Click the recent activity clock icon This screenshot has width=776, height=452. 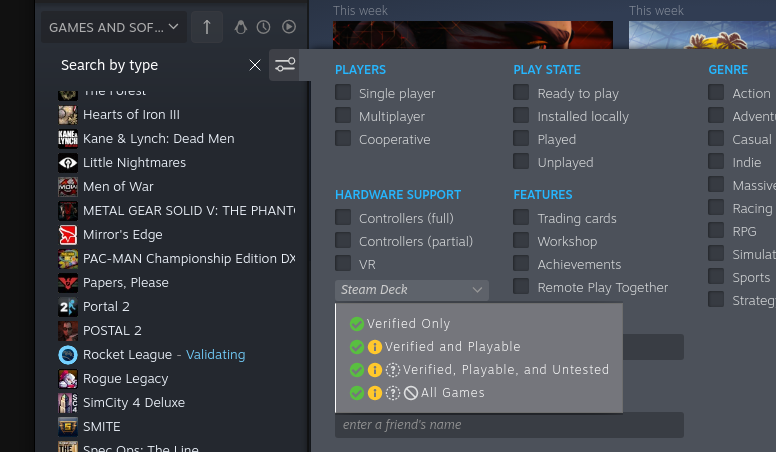(x=264, y=27)
